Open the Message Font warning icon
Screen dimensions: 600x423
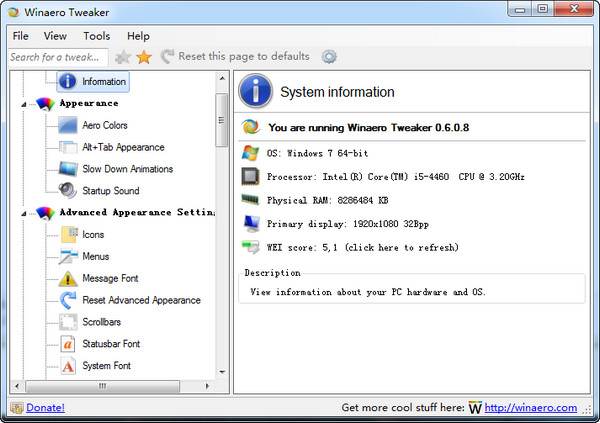[67, 278]
